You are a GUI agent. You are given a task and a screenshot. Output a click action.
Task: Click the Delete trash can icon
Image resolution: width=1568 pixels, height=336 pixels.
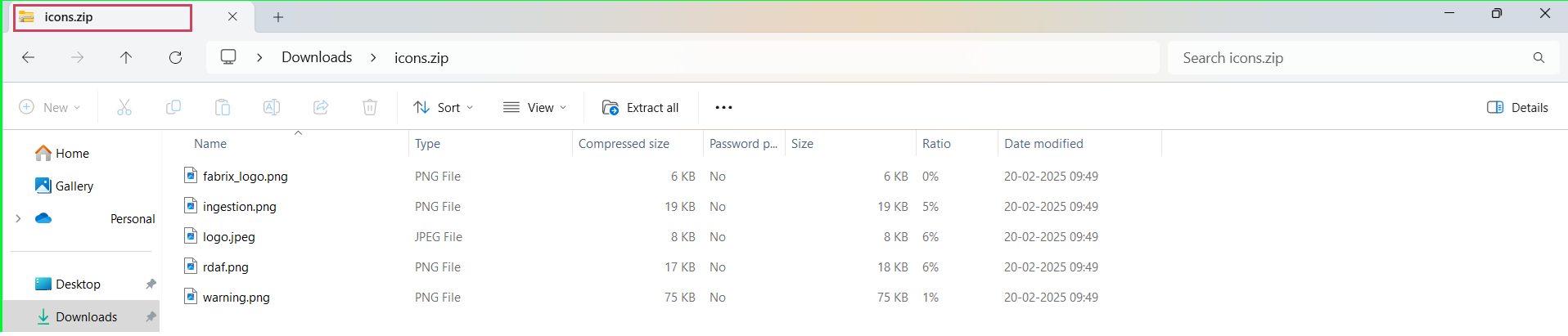[370, 107]
